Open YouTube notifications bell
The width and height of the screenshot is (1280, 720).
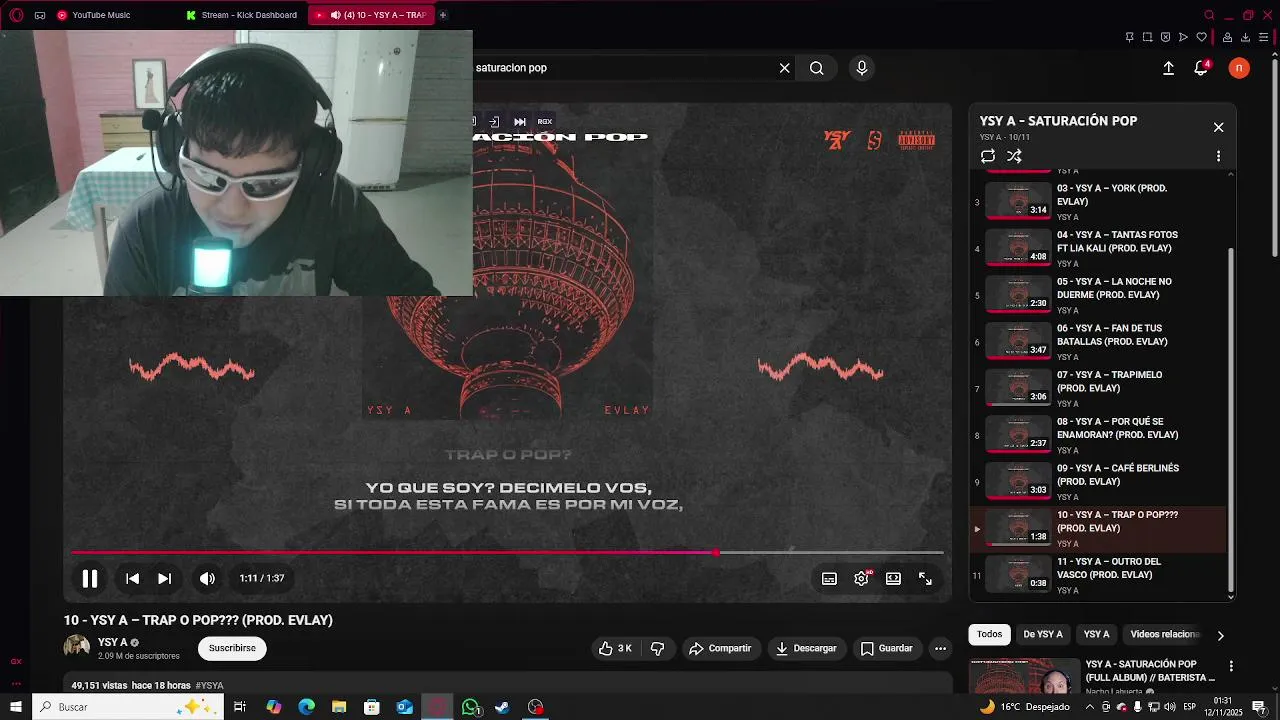(1201, 68)
